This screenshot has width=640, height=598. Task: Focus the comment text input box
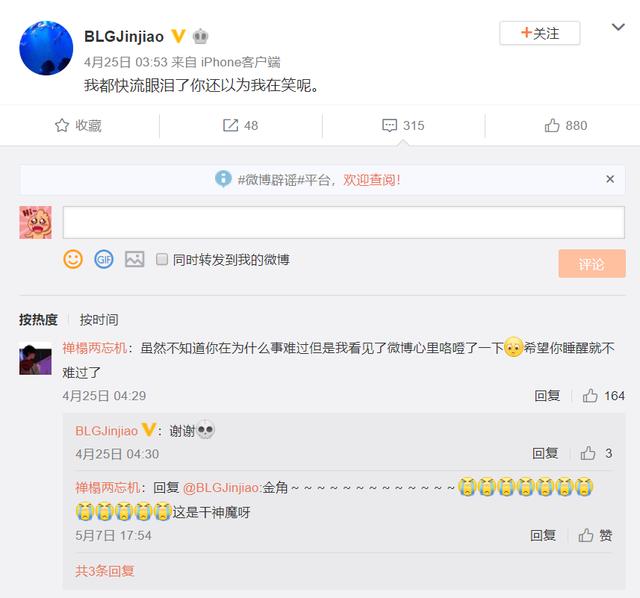click(344, 222)
